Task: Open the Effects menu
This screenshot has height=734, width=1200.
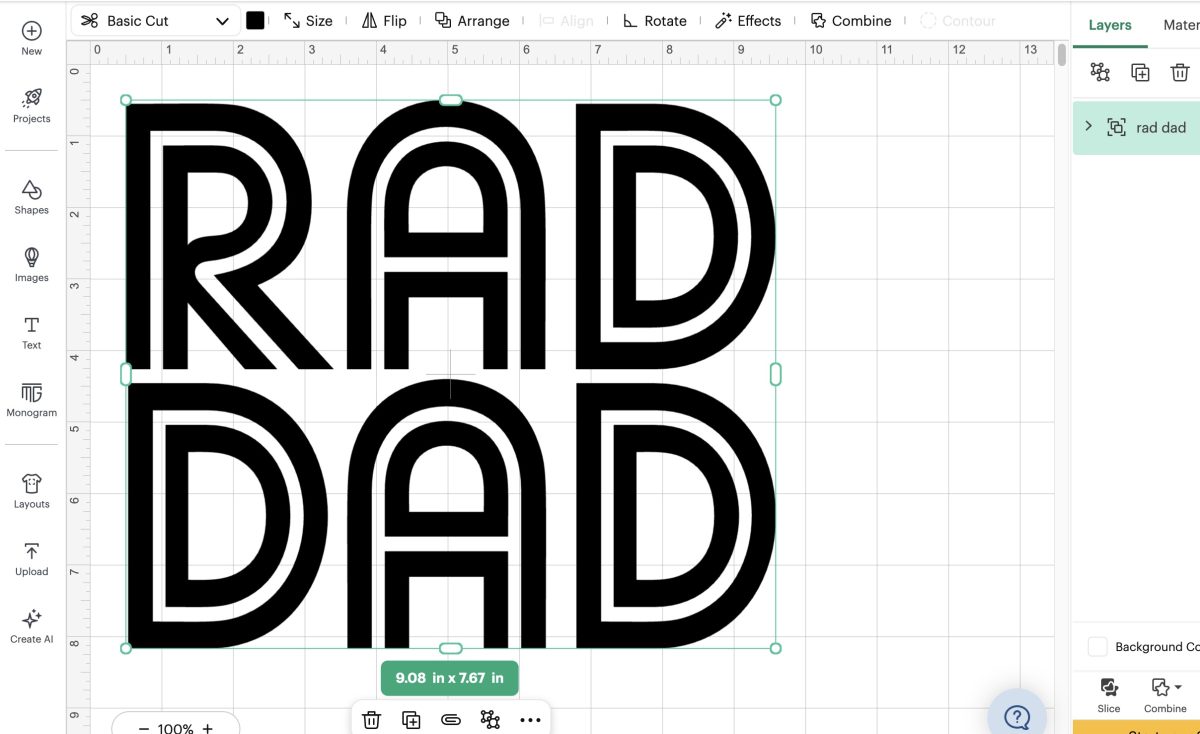Action: coord(748,21)
